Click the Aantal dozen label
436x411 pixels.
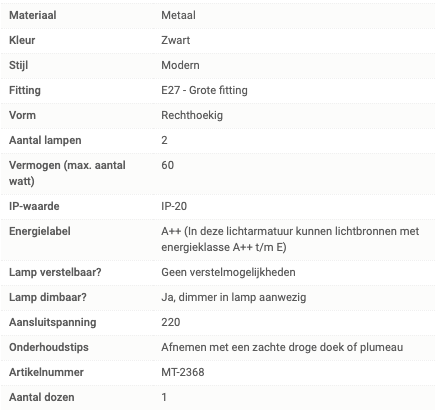(x=42, y=397)
